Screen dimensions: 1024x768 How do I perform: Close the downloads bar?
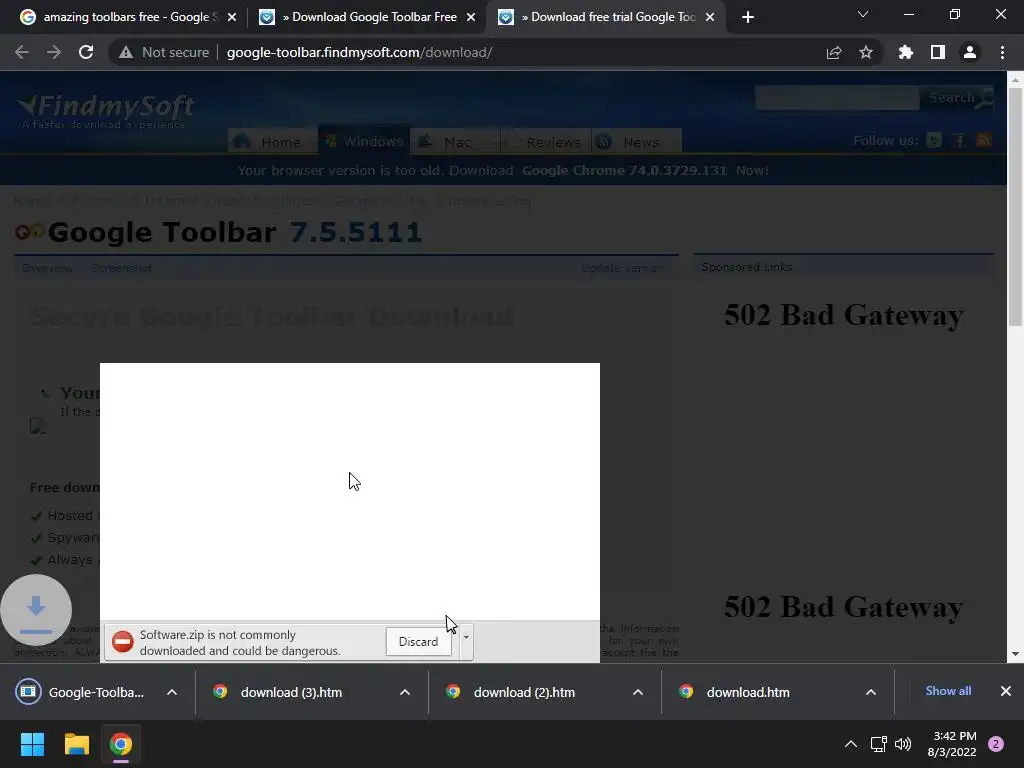click(1006, 691)
